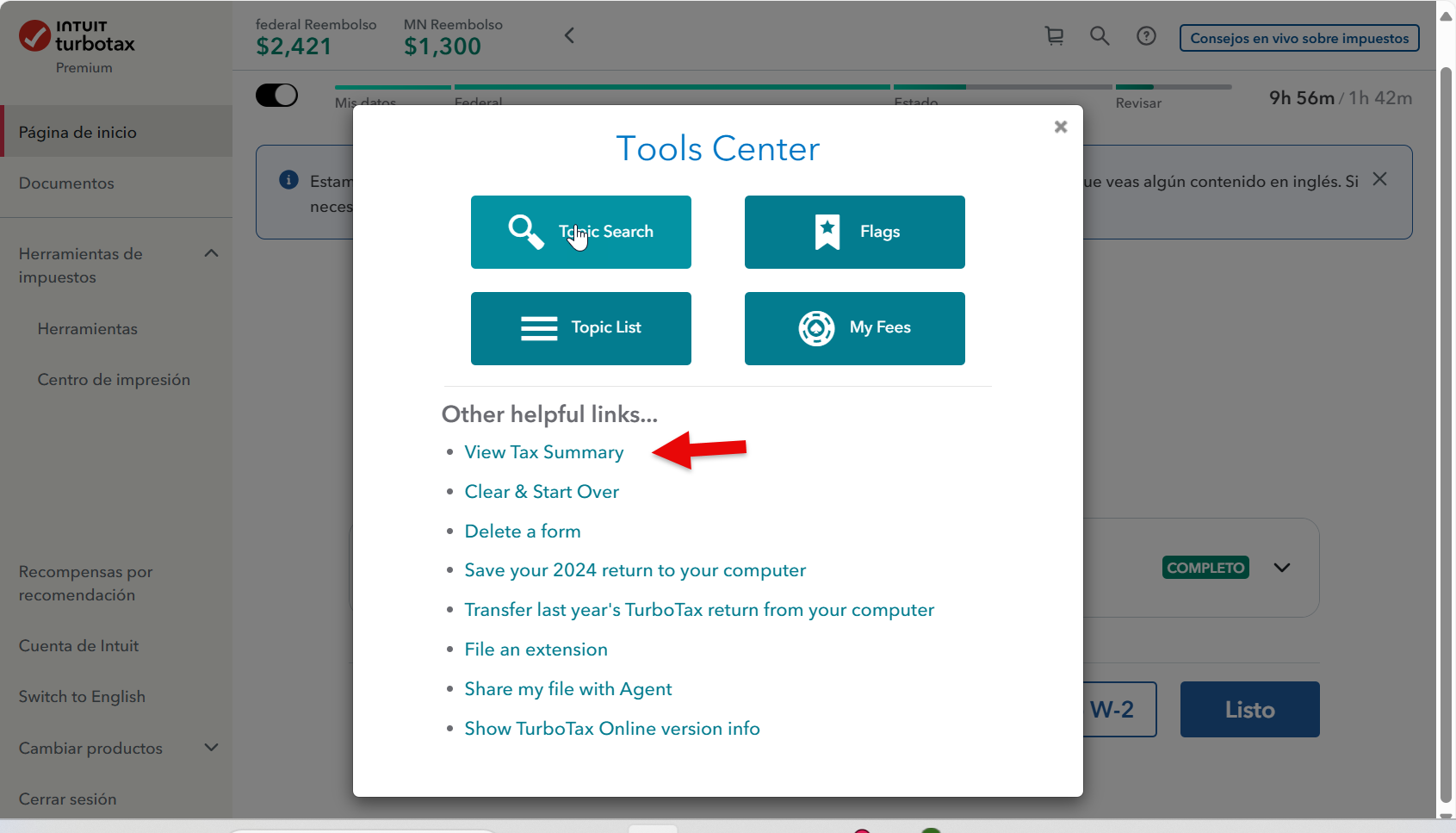Click the page vertical scrollbar
Viewport: 1456px width, 833px height.
pos(1447,431)
